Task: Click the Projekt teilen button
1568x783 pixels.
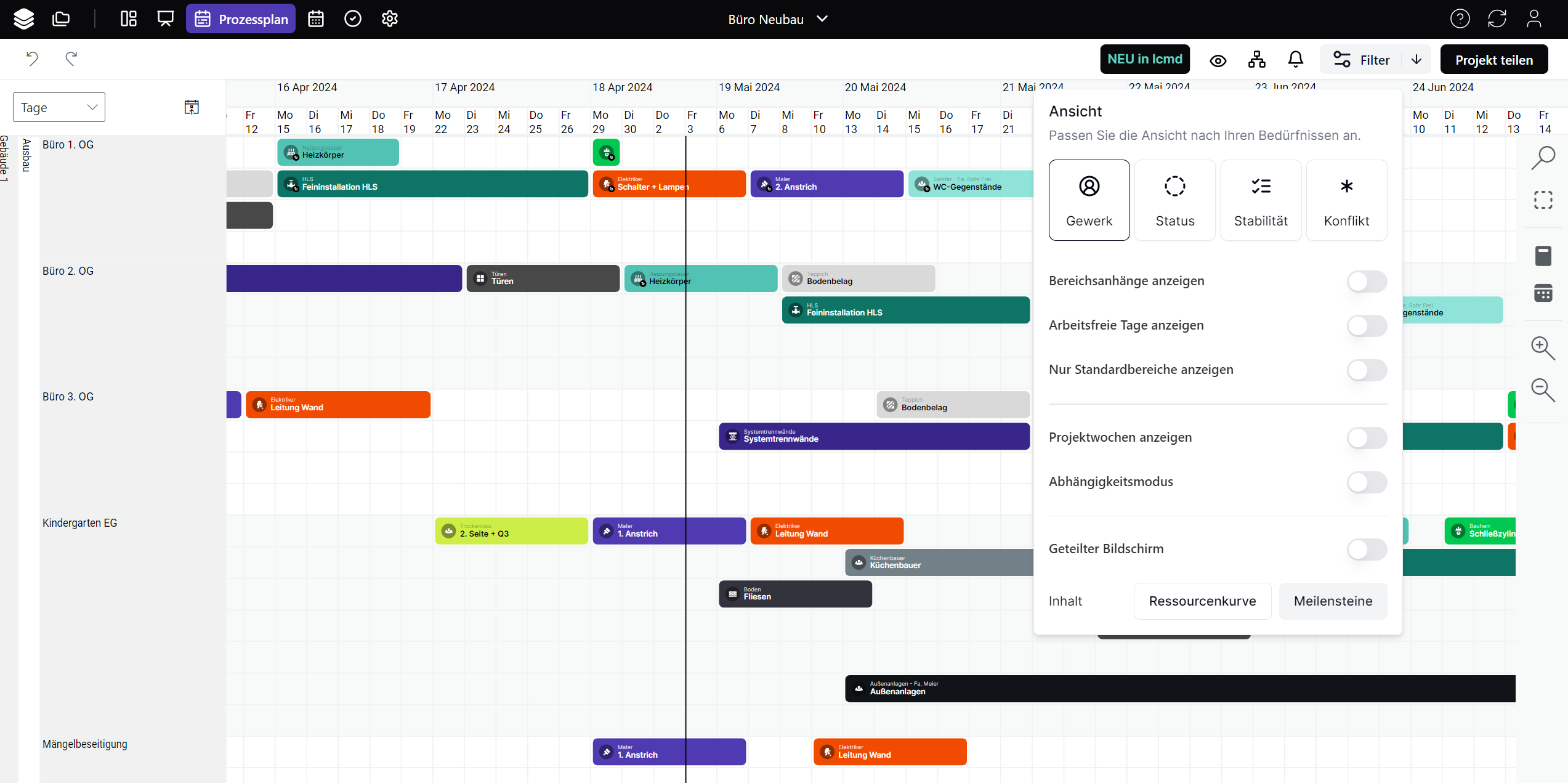Action: coord(1493,60)
